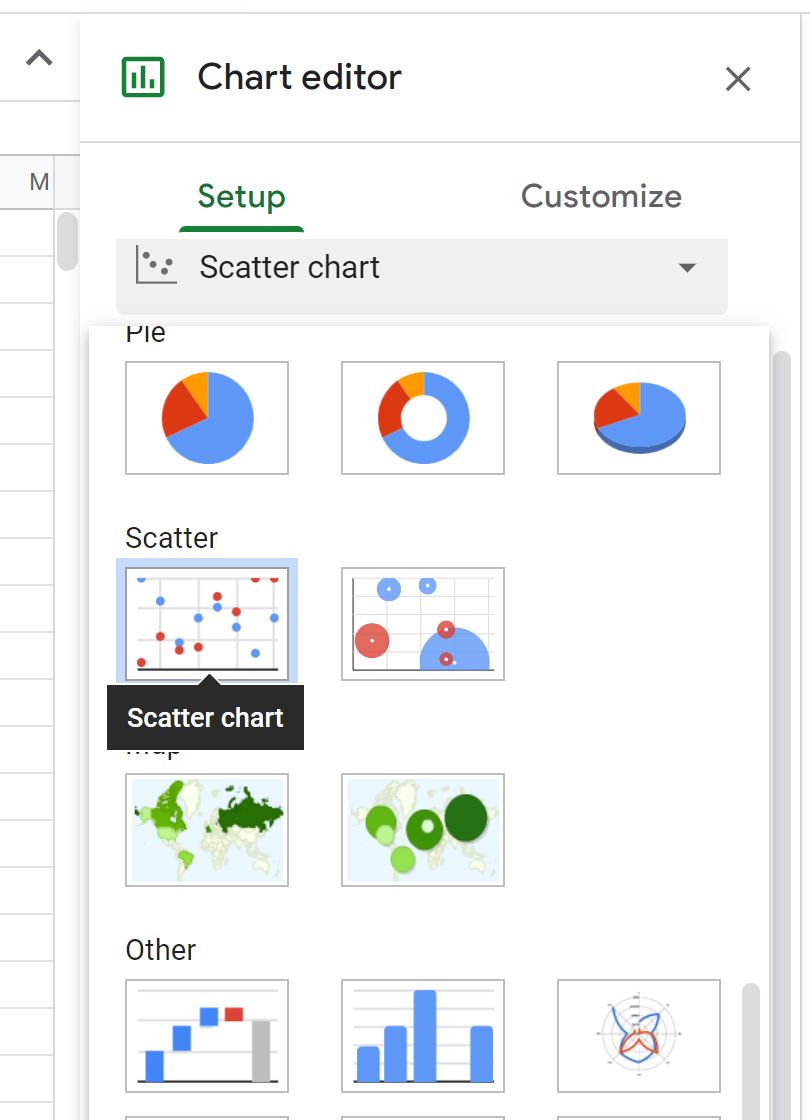
Task: Select the geo map chart thumbnail
Action: pyautogui.click(x=207, y=830)
